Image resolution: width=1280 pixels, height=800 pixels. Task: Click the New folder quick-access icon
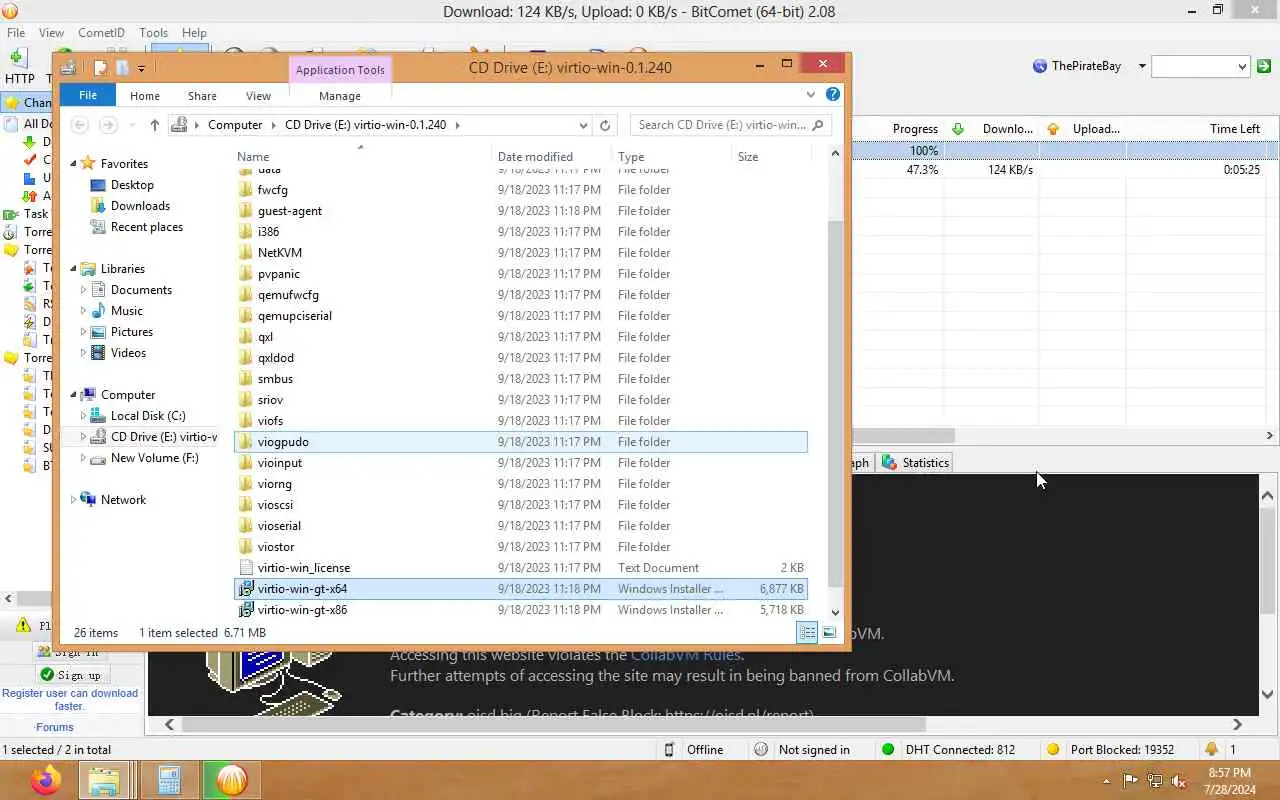click(x=122, y=67)
